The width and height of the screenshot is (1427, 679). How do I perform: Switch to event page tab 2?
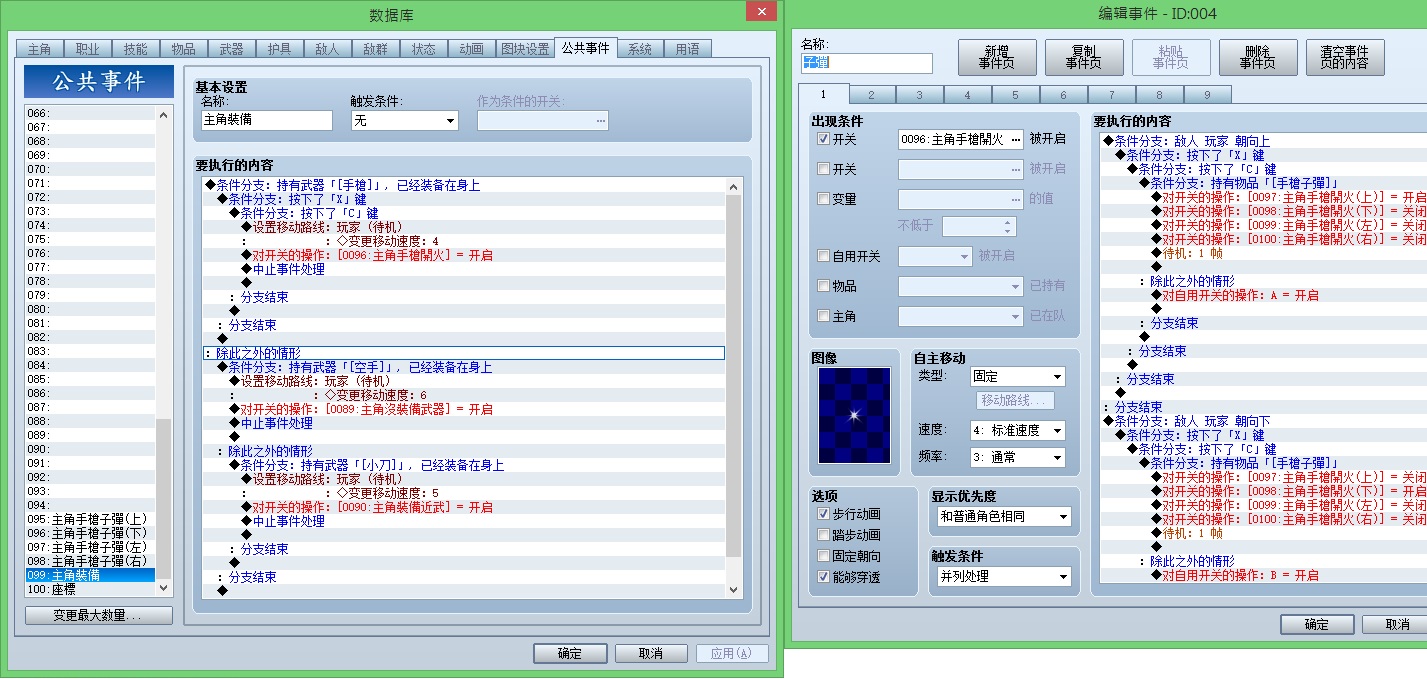point(872,95)
